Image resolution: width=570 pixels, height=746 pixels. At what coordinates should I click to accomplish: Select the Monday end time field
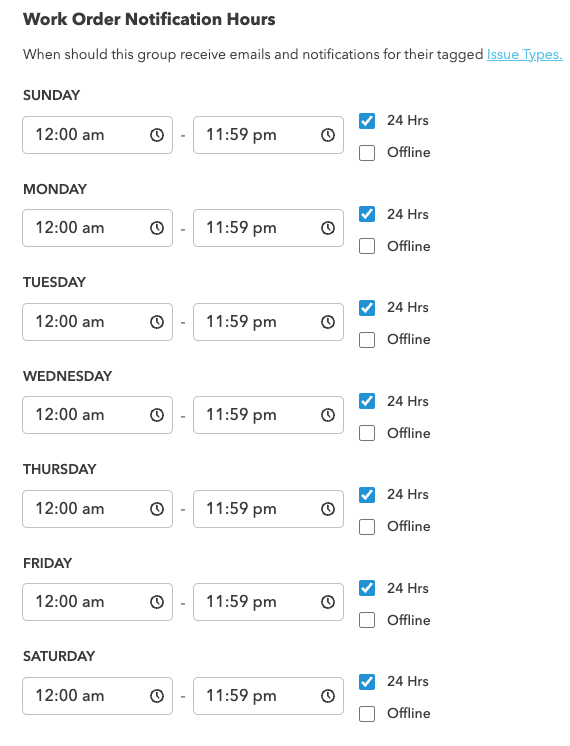(x=268, y=228)
